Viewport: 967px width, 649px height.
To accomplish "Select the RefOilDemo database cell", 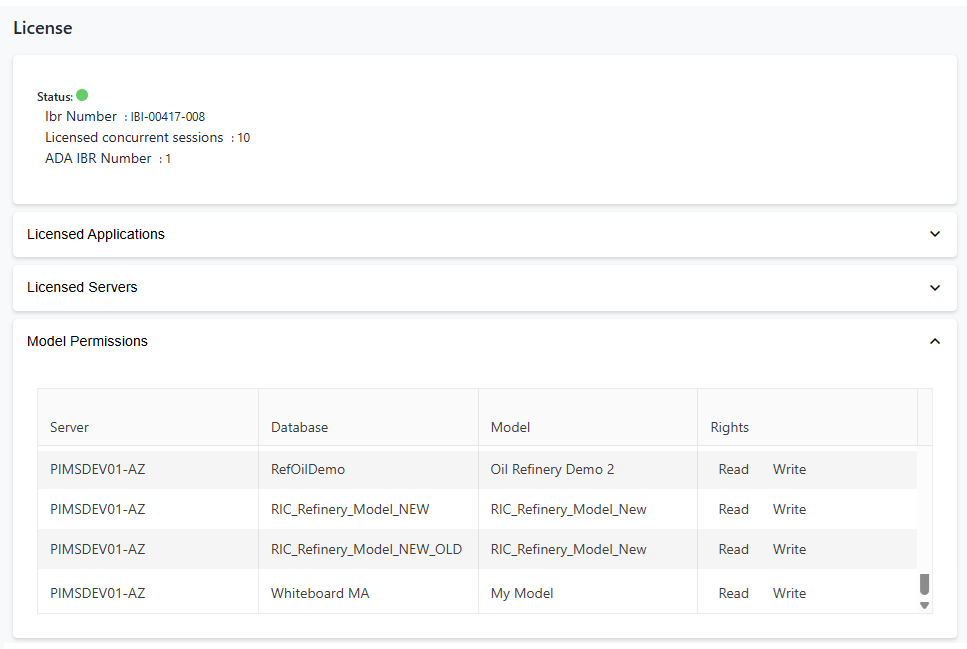I will coord(308,469).
